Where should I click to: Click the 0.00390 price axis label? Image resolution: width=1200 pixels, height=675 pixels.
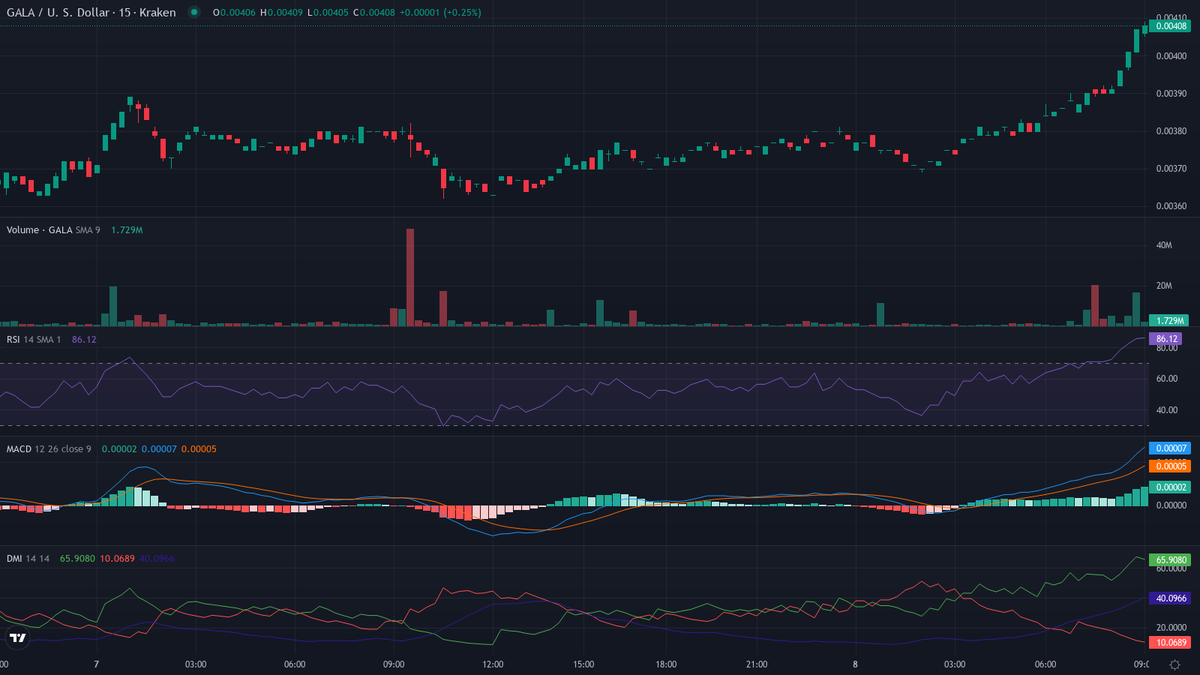(x=1171, y=93)
